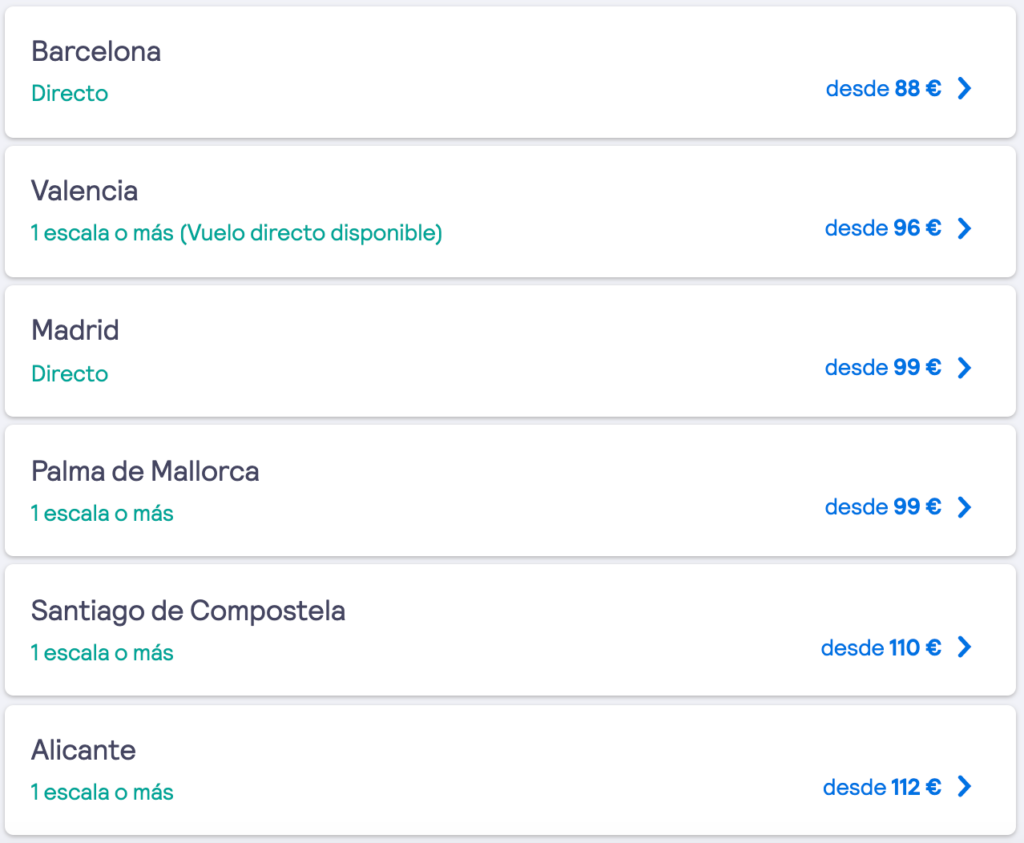
Task: Select the Palma de Mallorca destination title
Action: pos(145,471)
